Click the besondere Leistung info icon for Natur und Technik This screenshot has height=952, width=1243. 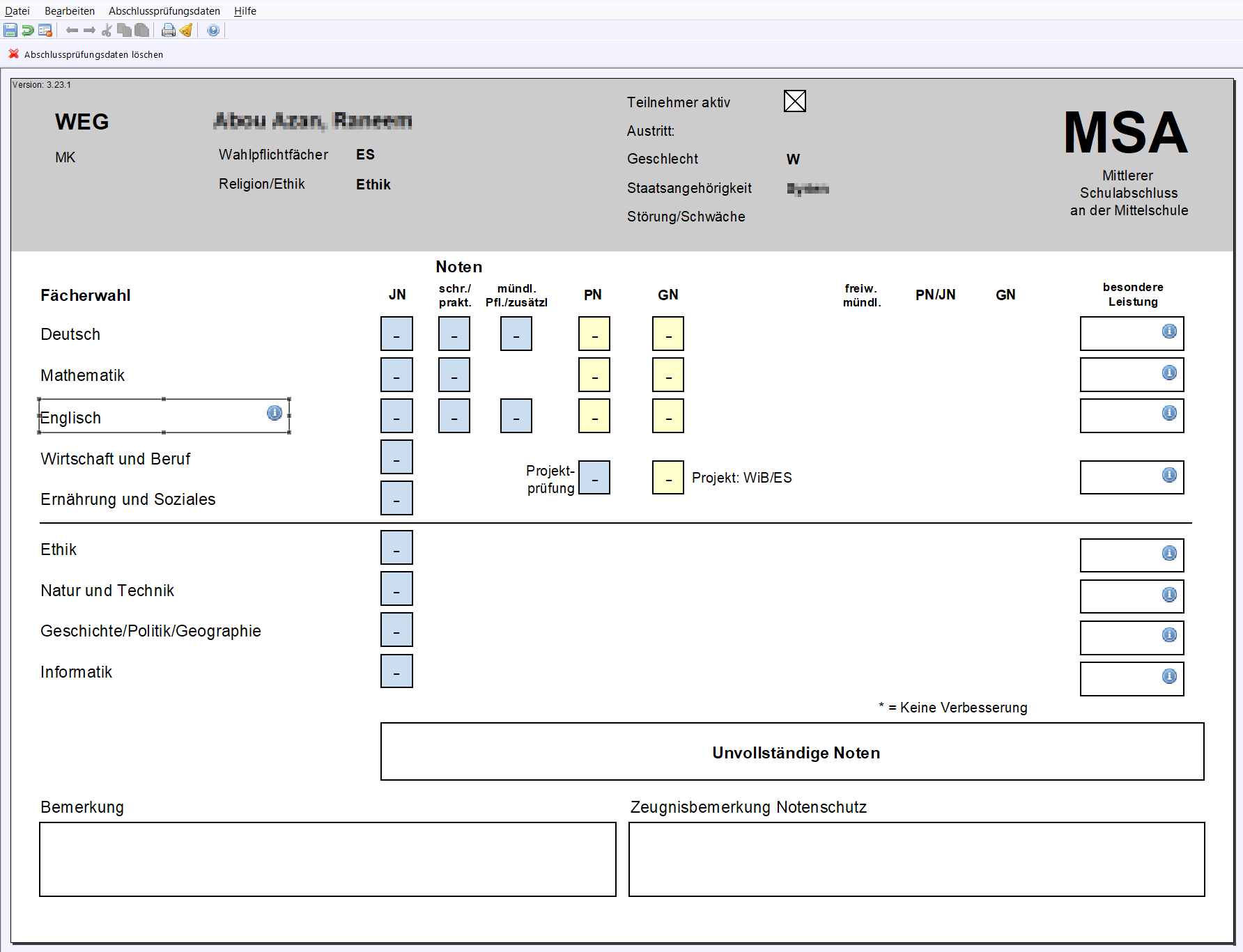click(x=1169, y=594)
